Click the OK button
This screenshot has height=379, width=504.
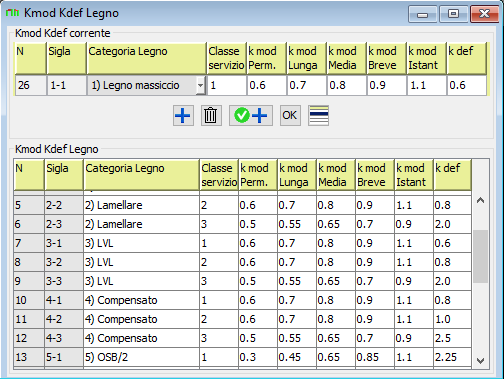pos(290,116)
